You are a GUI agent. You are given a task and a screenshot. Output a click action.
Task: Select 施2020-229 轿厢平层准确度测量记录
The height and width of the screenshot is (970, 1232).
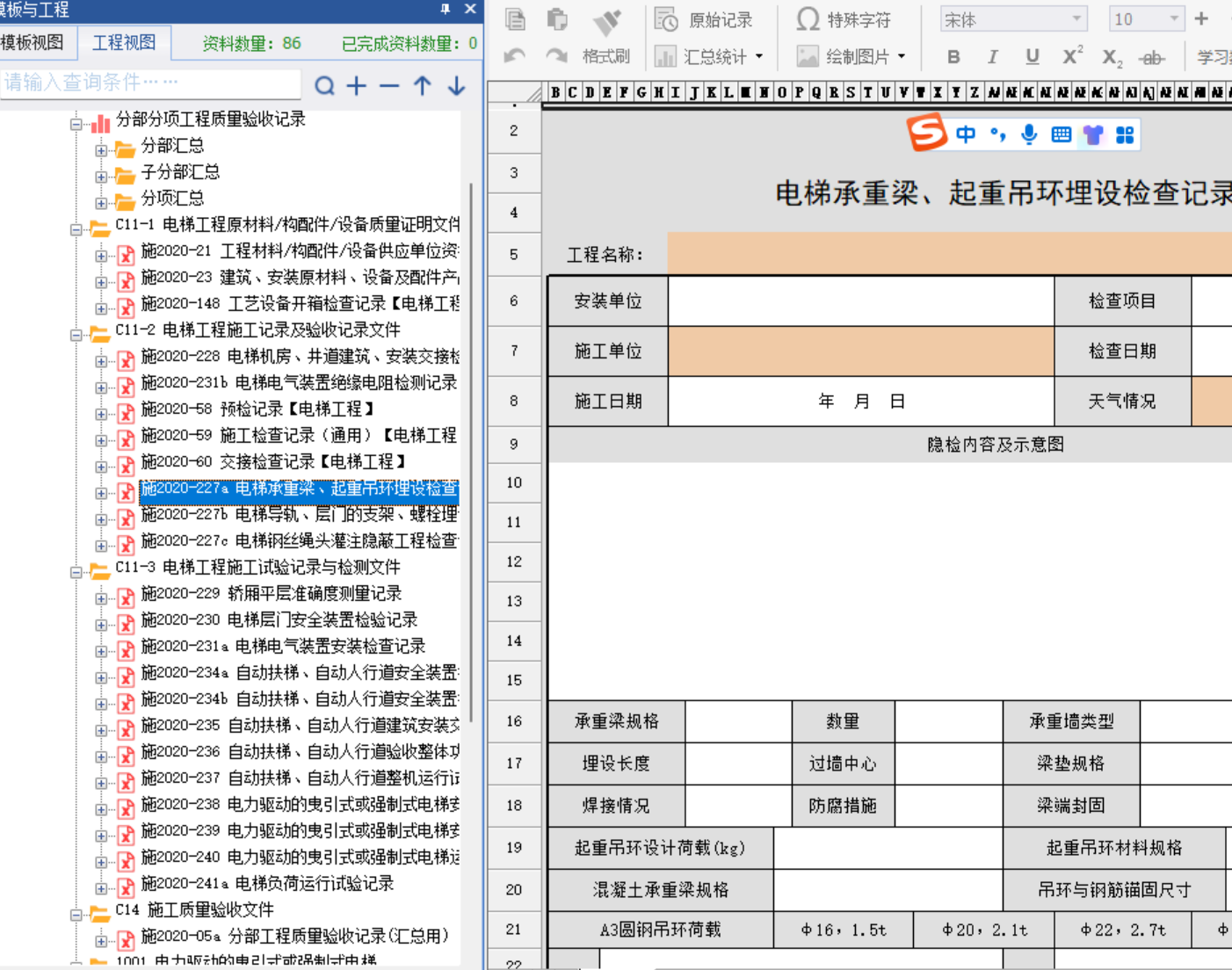[271, 593]
